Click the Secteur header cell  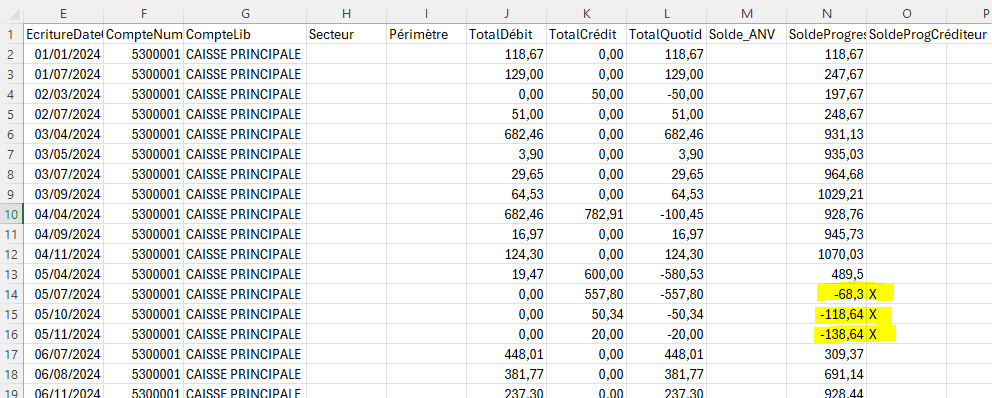coord(346,35)
